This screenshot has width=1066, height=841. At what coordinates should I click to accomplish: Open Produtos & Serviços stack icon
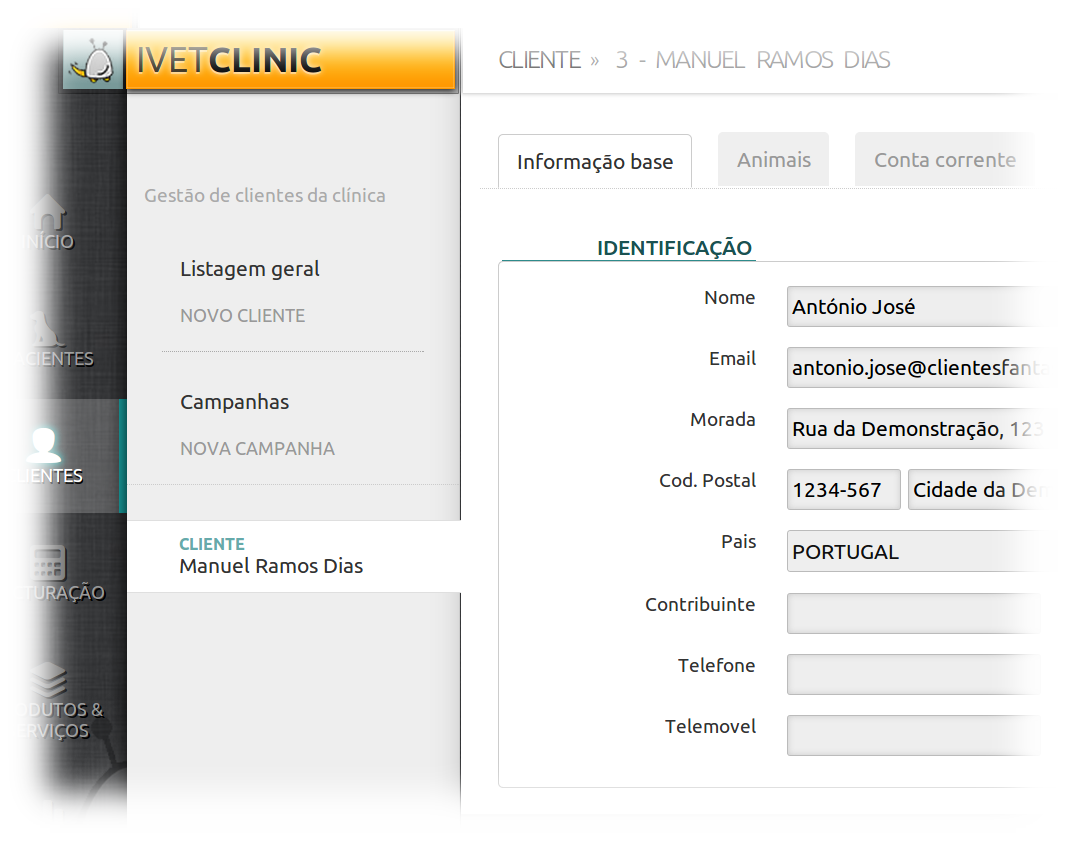pos(48,680)
